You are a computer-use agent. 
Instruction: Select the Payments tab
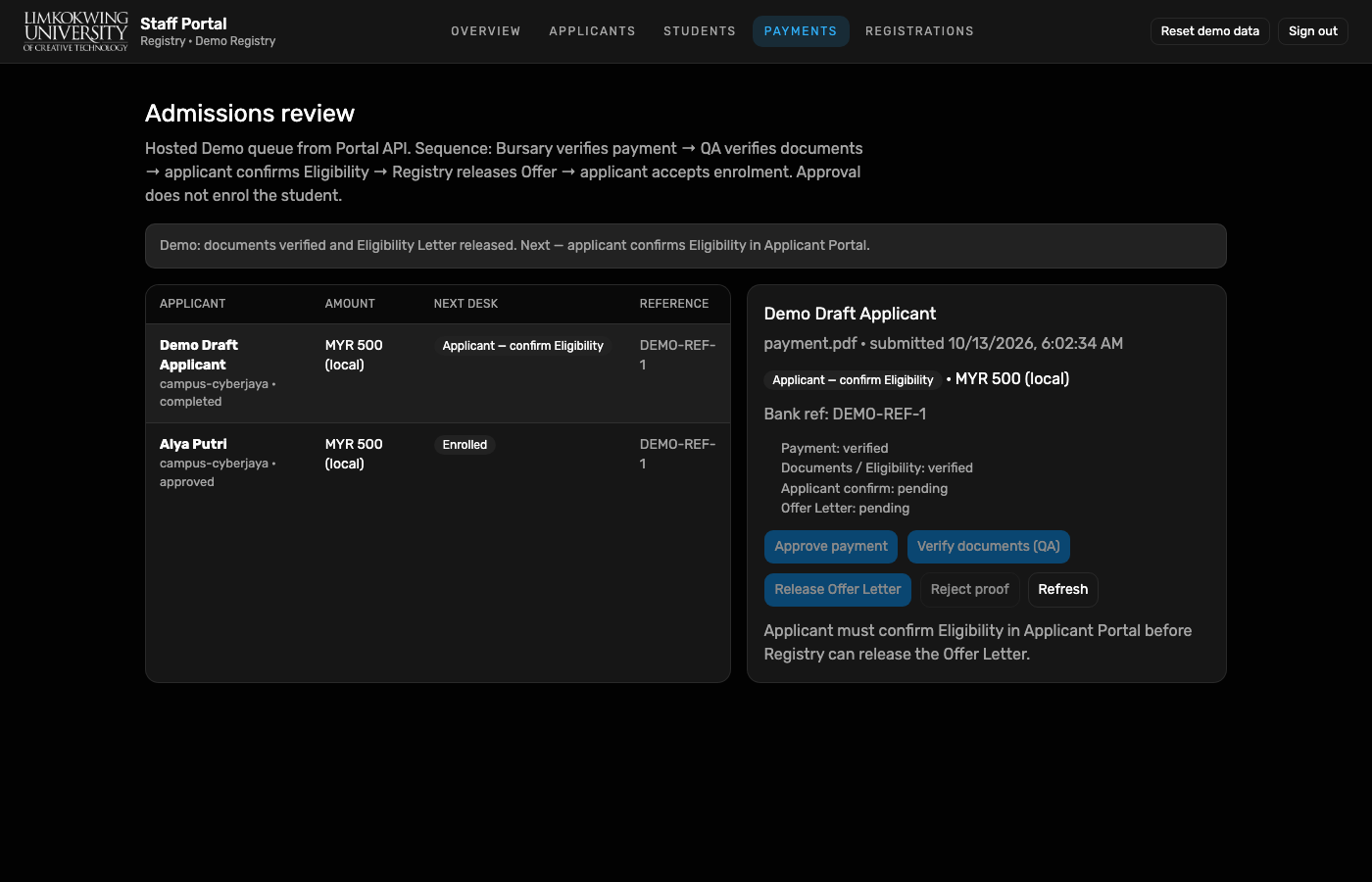[x=801, y=31]
